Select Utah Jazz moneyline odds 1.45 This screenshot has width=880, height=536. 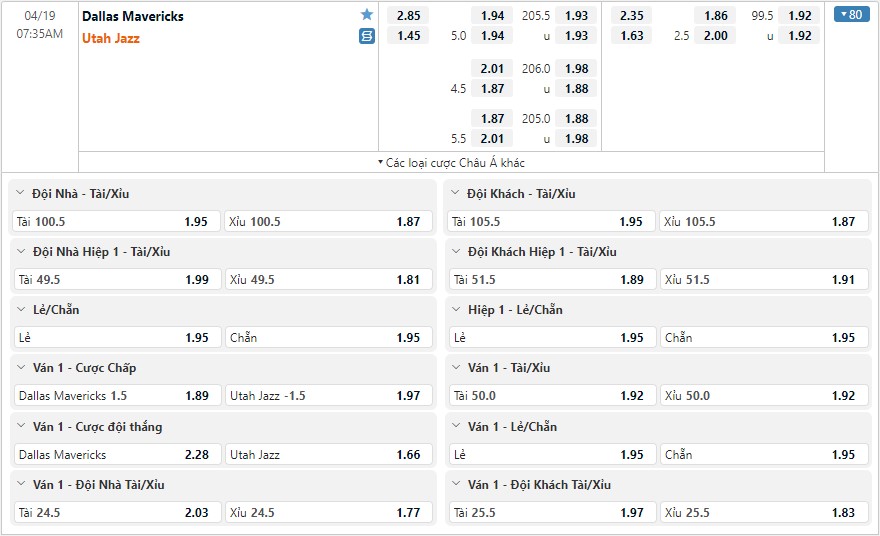point(408,36)
